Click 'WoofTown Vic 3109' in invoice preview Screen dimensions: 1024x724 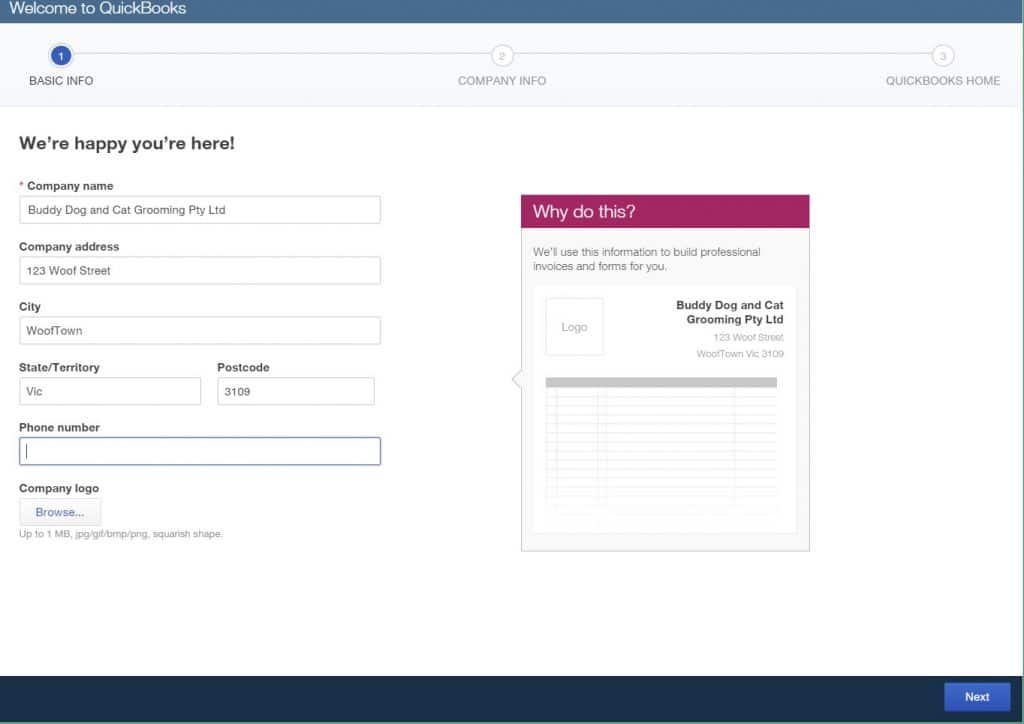tap(740, 354)
